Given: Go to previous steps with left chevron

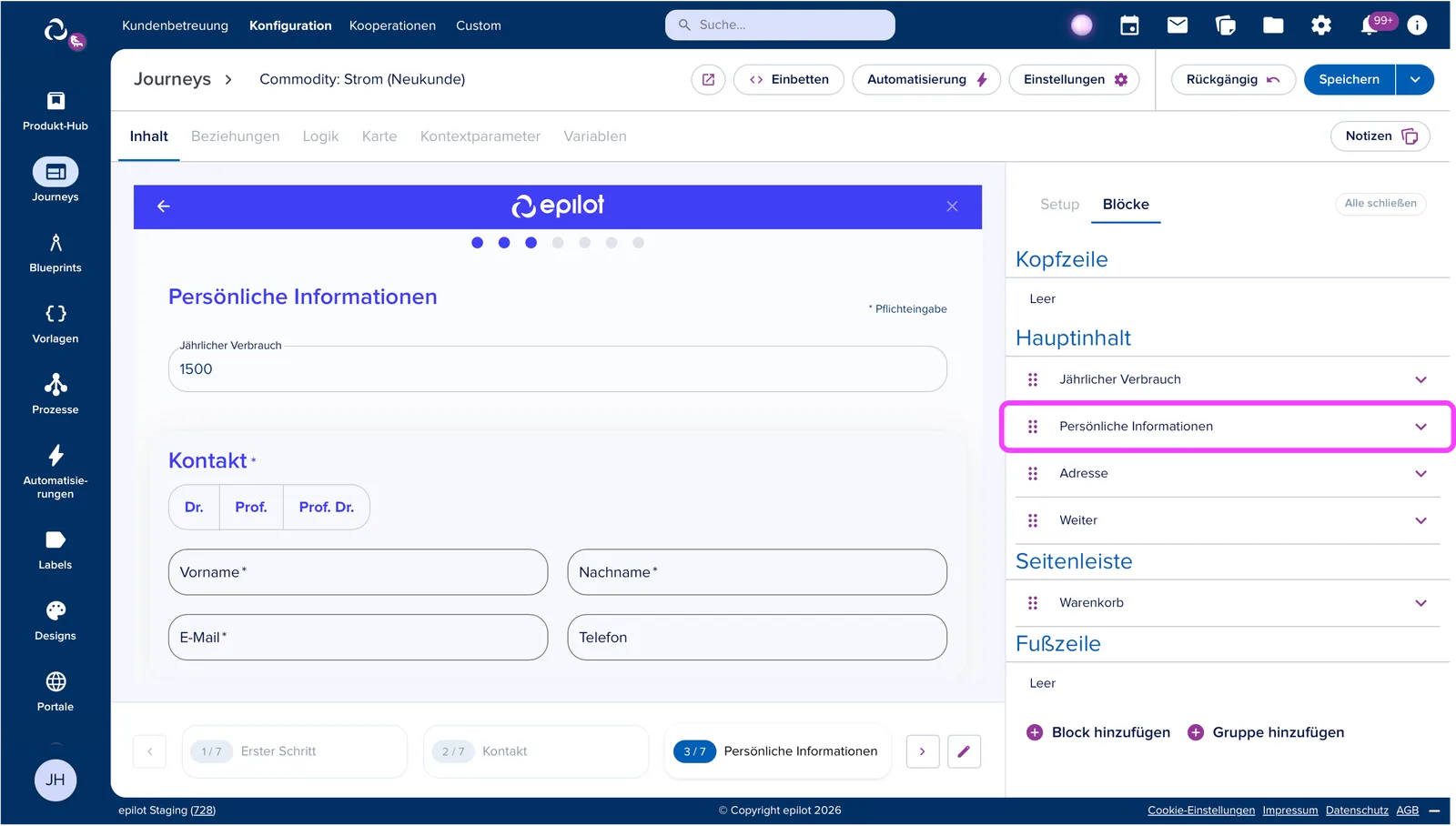Looking at the screenshot, I should pos(150,751).
